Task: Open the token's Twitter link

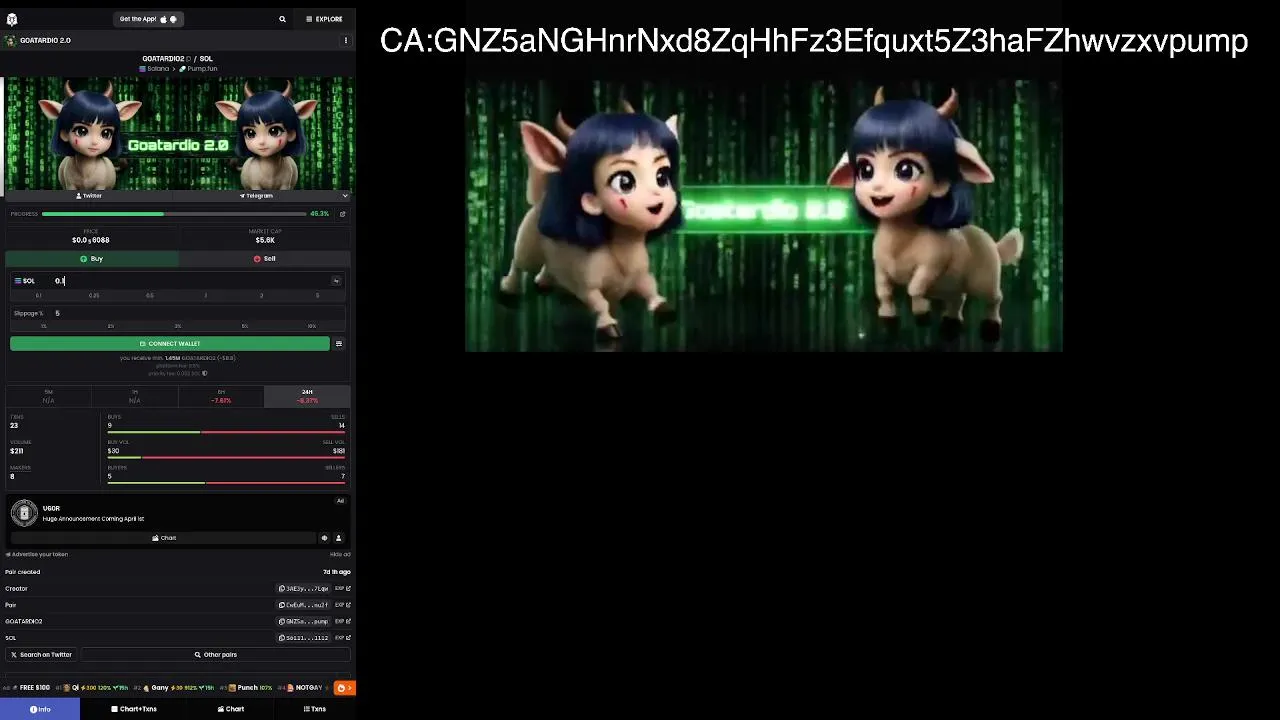Action: (x=89, y=196)
